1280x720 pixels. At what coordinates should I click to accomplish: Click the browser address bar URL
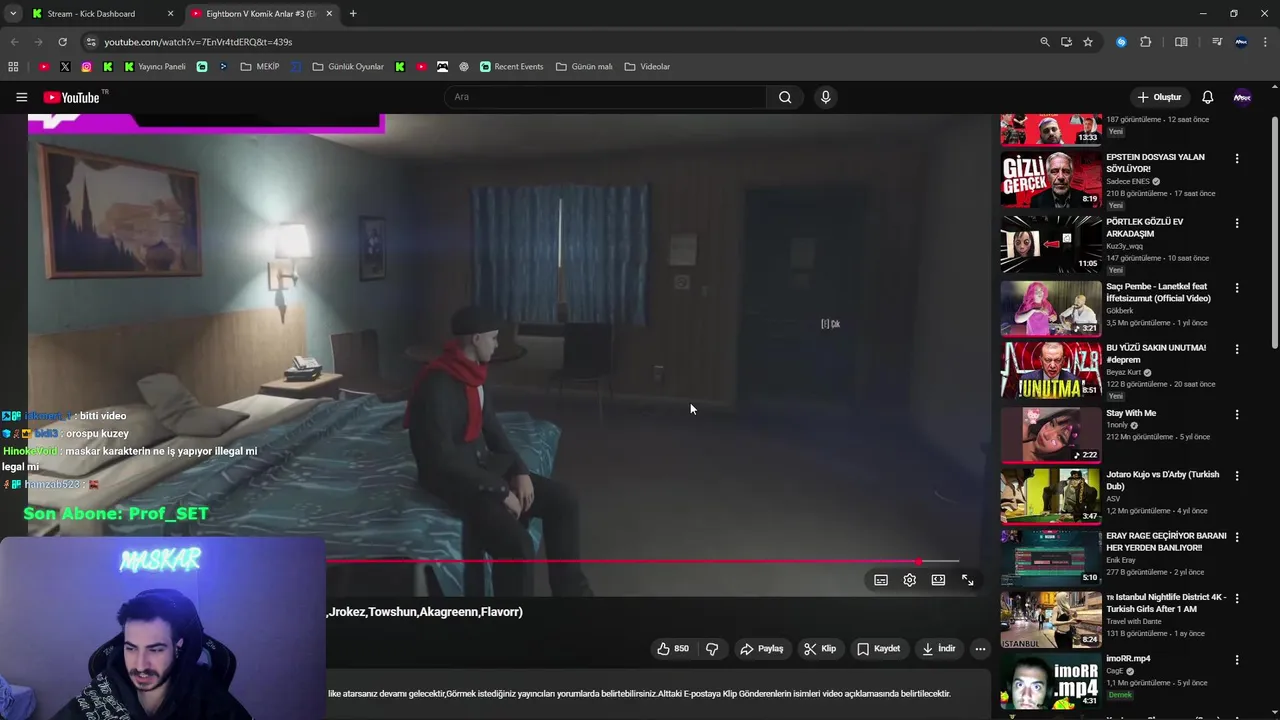198,42
